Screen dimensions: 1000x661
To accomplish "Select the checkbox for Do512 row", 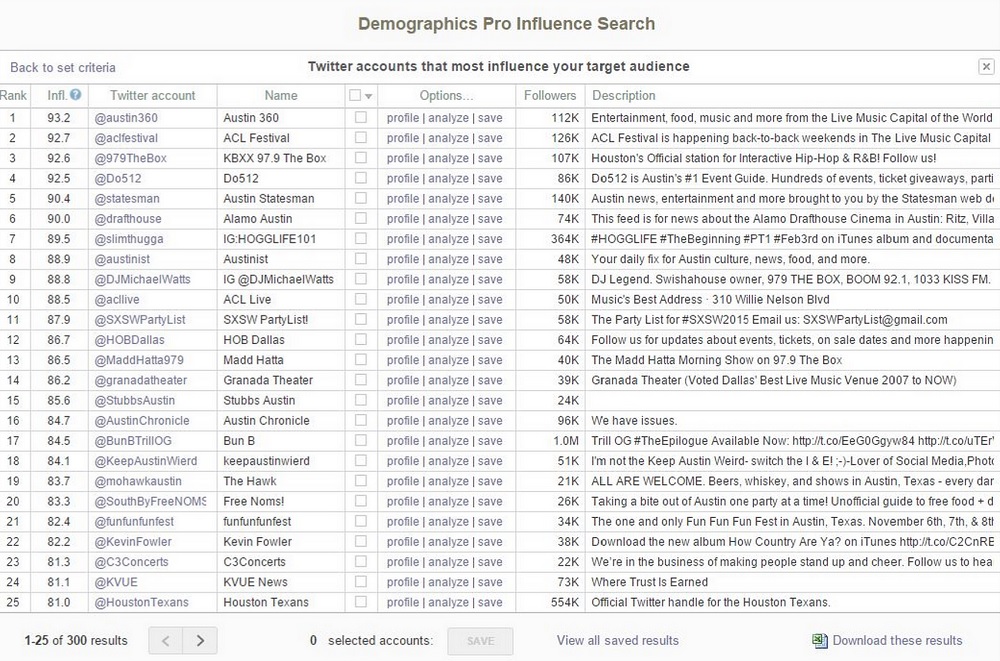I will [x=361, y=178].
